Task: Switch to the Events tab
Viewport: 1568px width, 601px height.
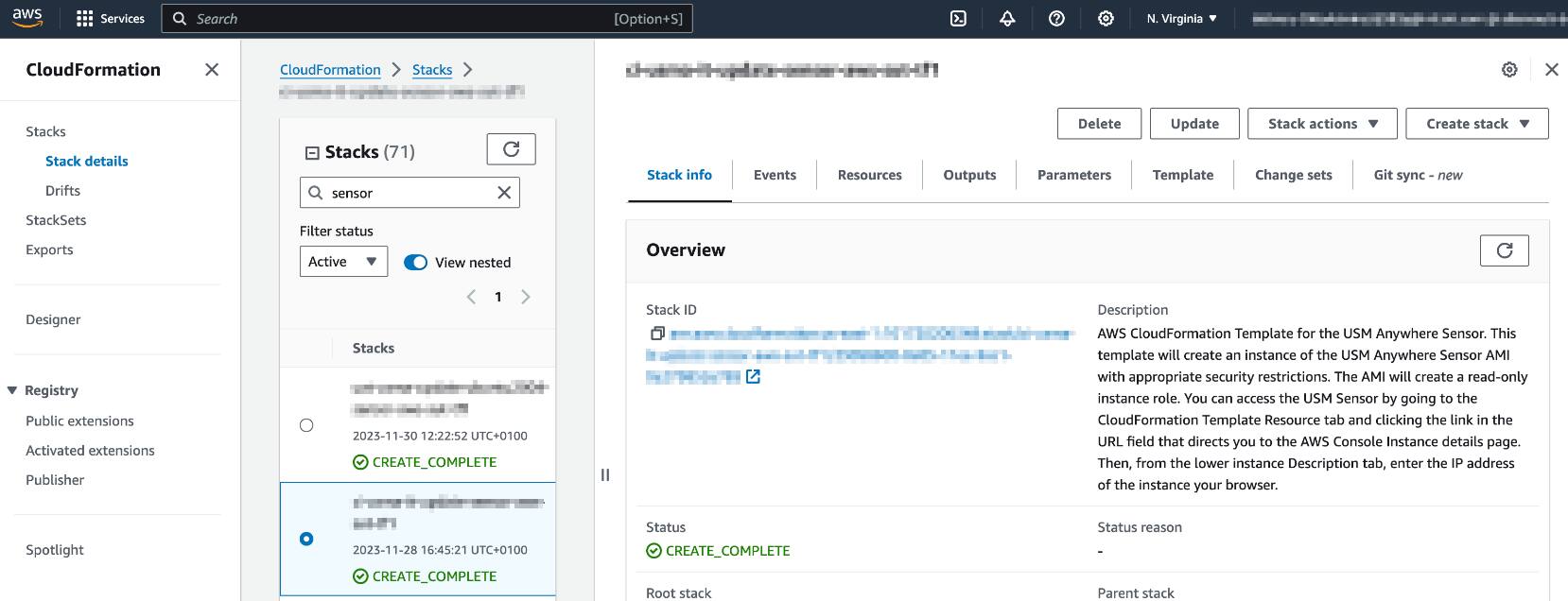Action: pos(775,175)
